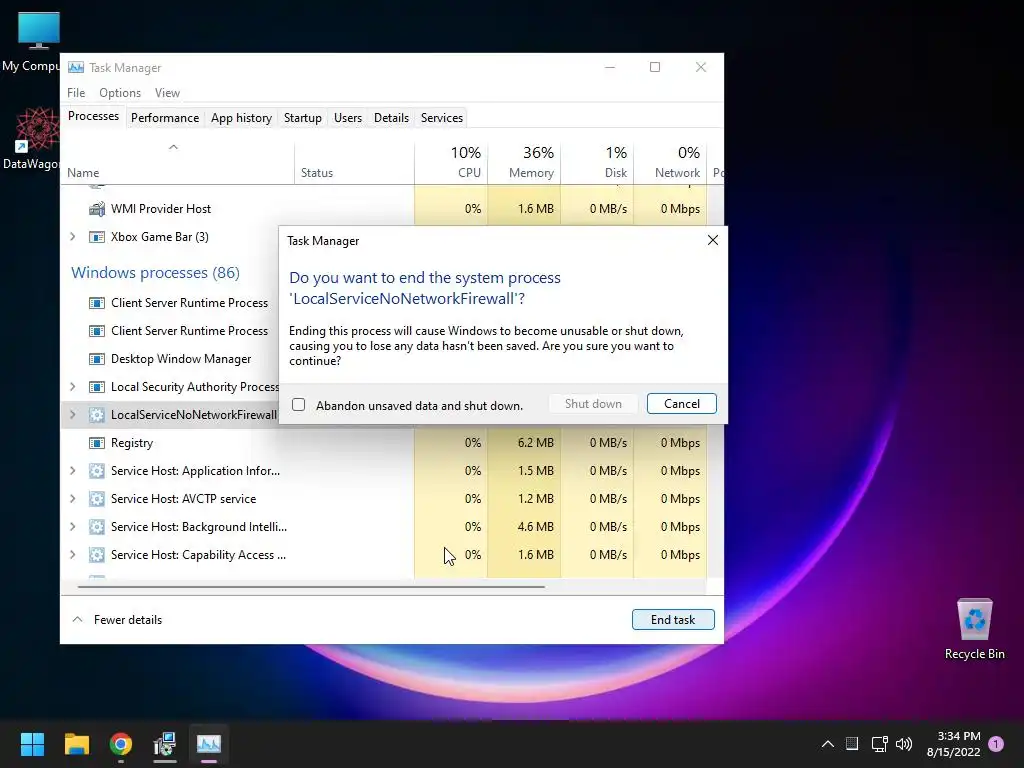Show hidden tray icons chevron

pyautogui.click(x=827, y=744)
